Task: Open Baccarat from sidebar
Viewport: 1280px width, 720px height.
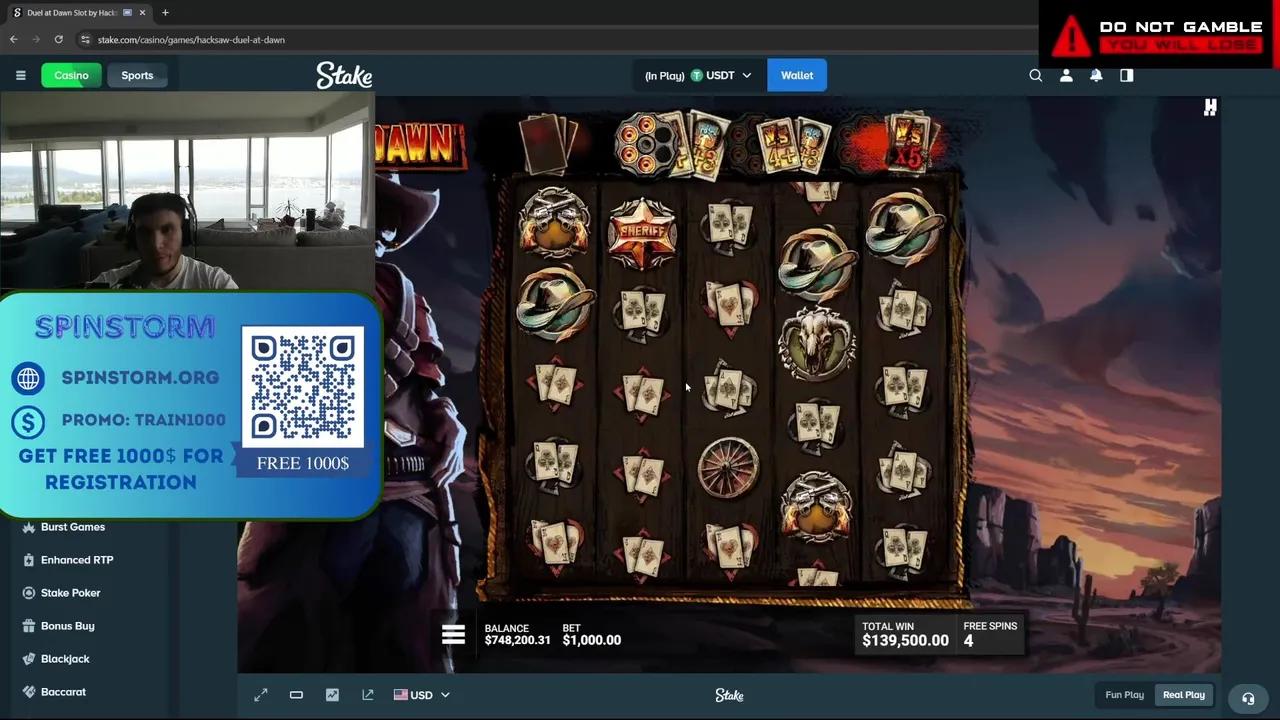Action: [x=63, y=692]
